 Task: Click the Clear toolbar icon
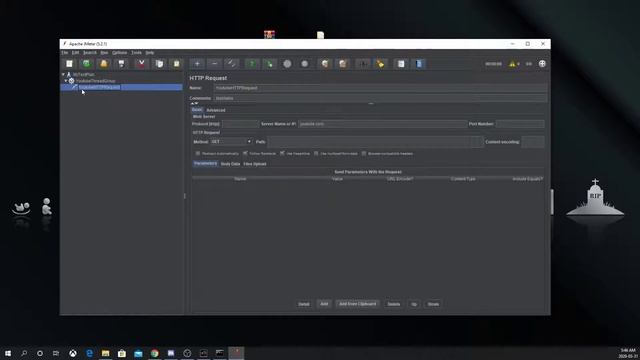[325, 64]
